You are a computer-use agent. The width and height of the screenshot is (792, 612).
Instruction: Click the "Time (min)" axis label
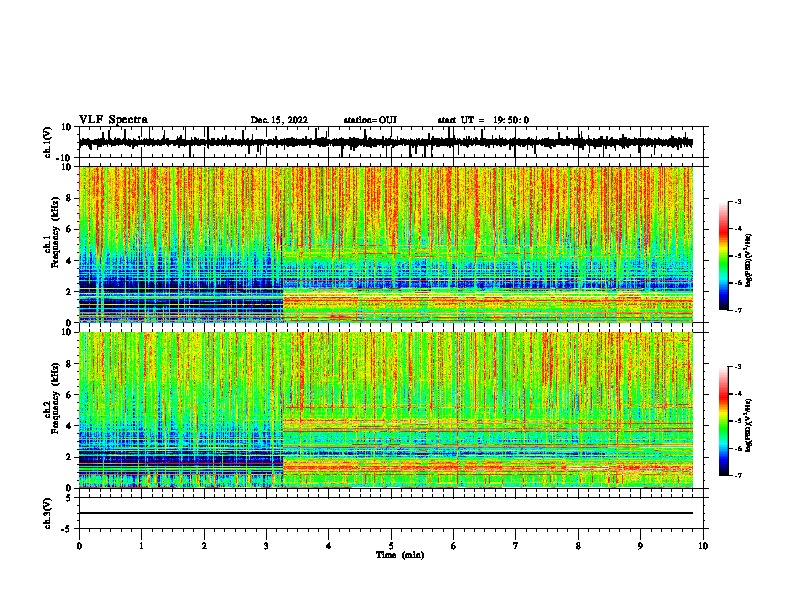coord(400,555)
